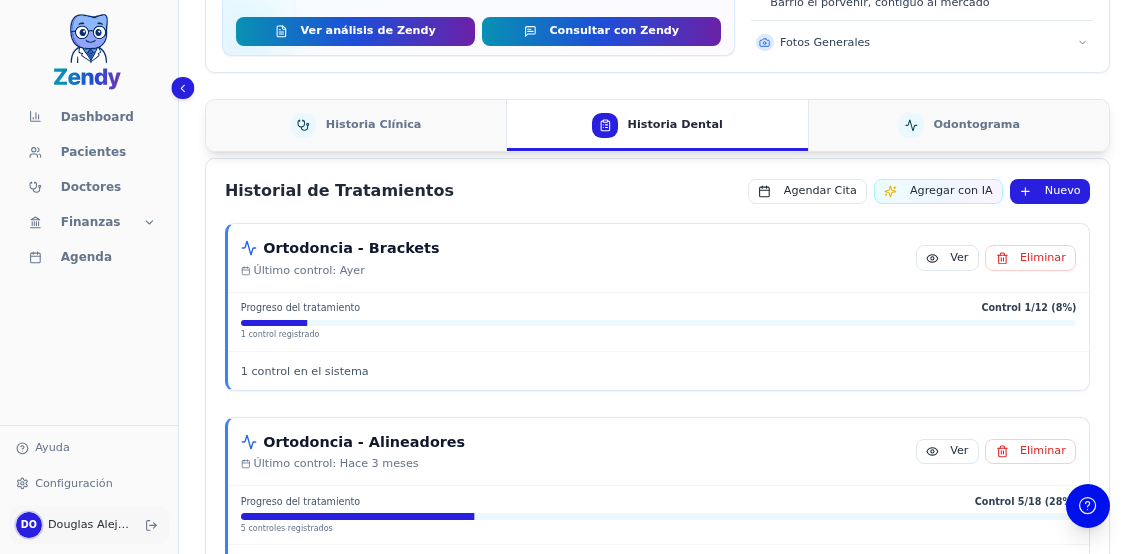Open the floating help question mark button
The height and width of the screenshot is (554, 1136).
point(1087,505)
